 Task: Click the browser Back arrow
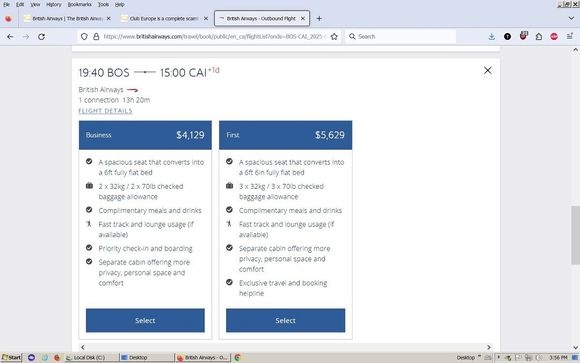point(10,37)
